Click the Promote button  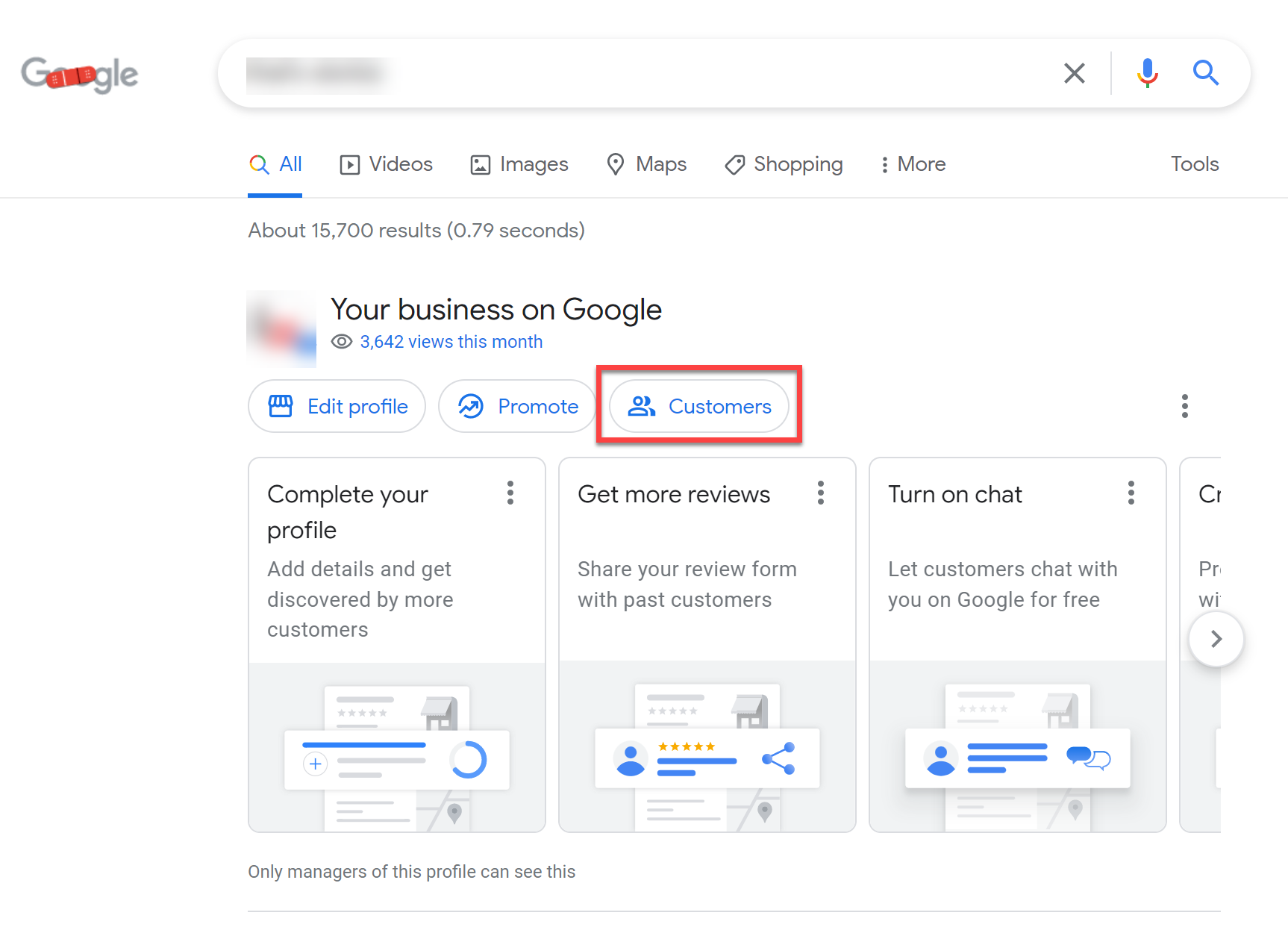(517, 406)
